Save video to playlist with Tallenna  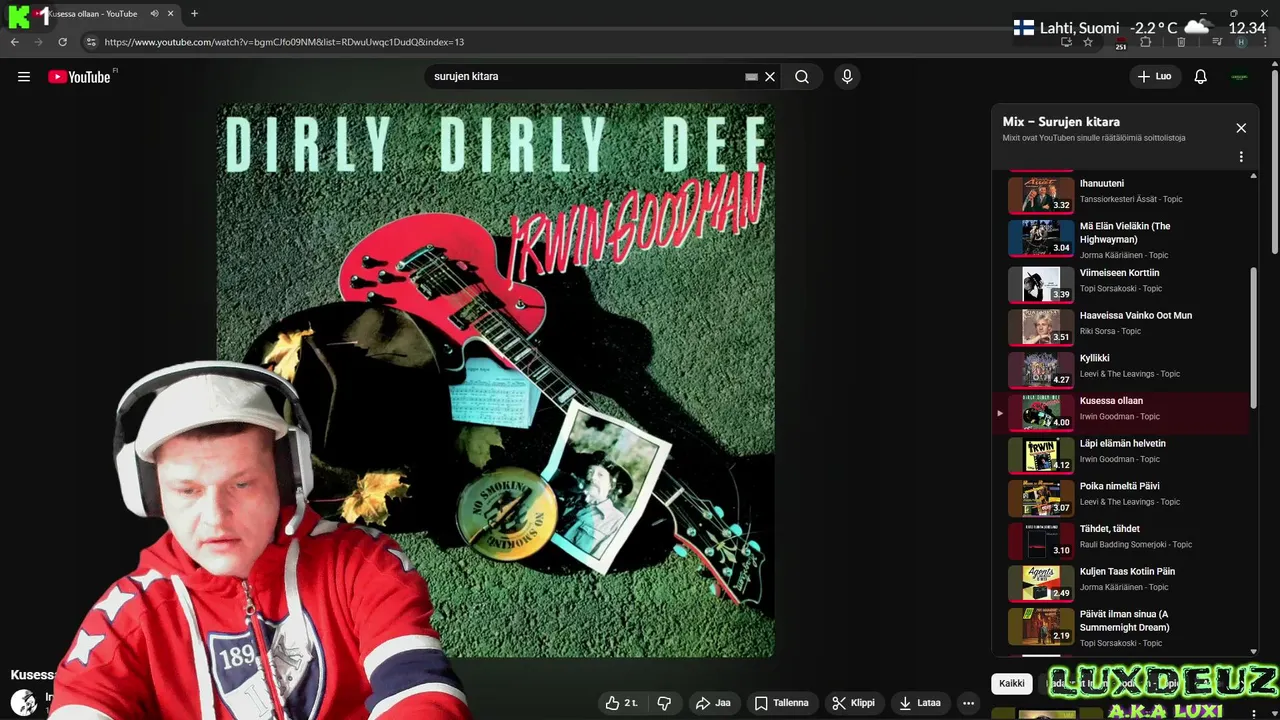click(781, 703)
